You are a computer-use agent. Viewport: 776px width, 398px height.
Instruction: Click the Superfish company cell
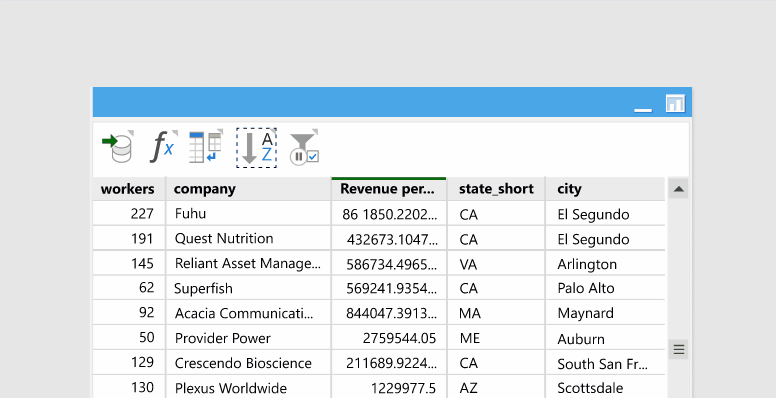[x=248, y=288]
